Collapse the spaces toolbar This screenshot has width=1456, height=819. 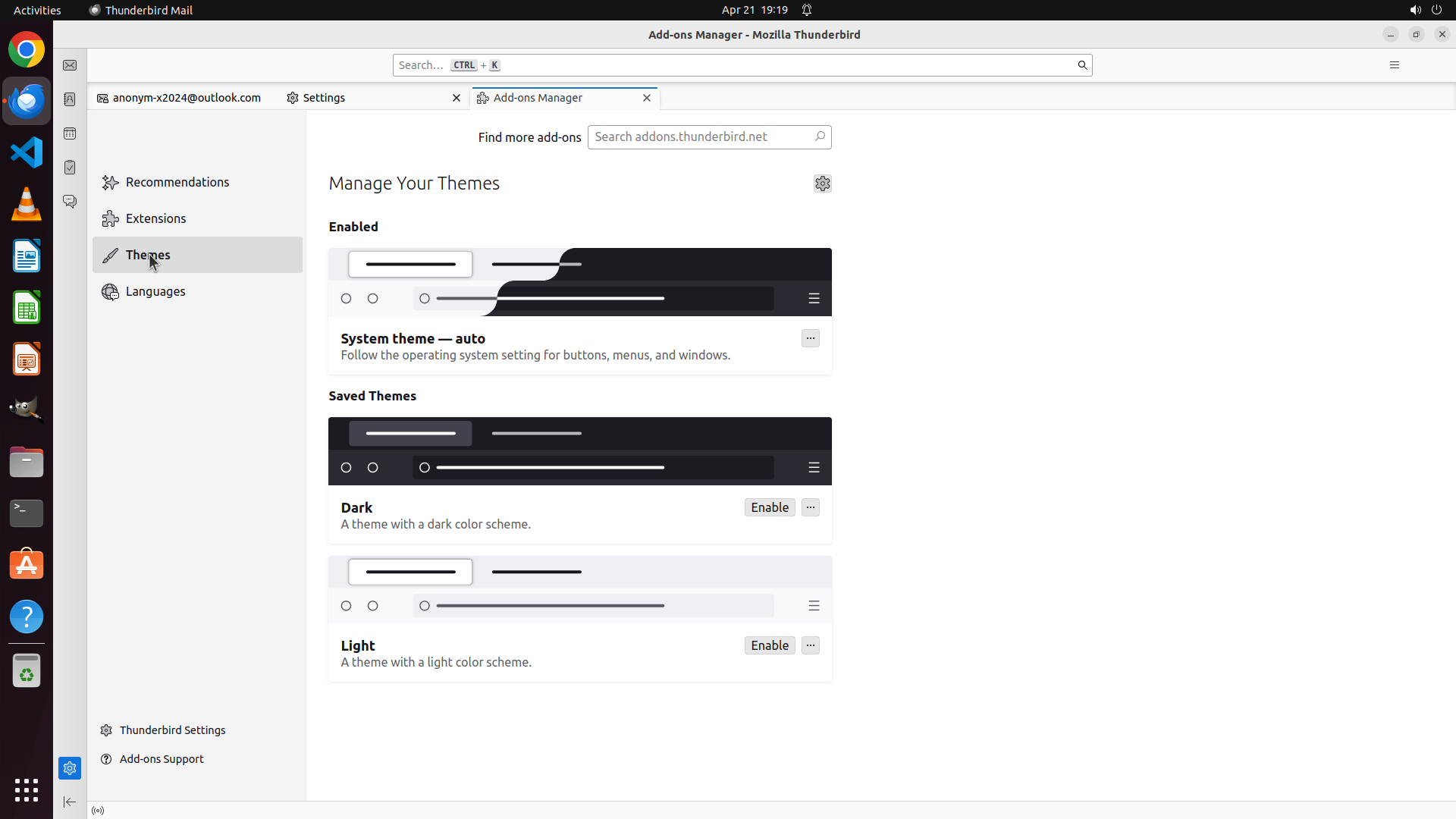tap(70, 802)
